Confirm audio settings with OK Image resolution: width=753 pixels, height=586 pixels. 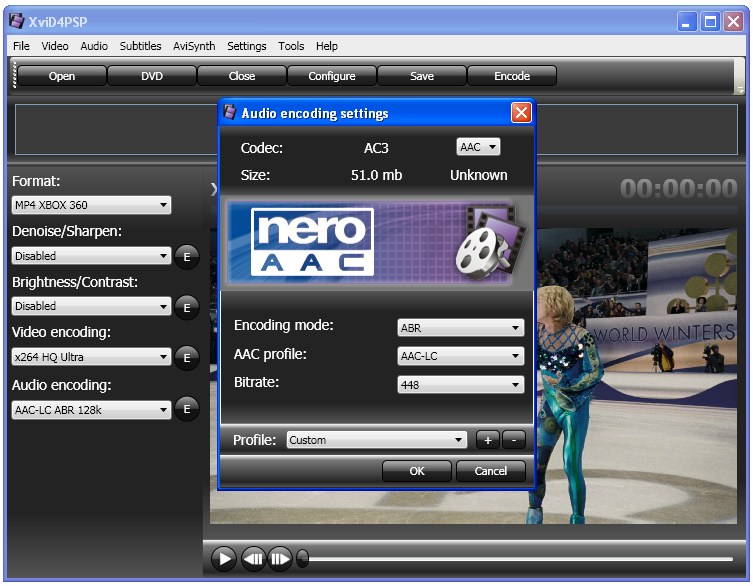tap(417, 471)
